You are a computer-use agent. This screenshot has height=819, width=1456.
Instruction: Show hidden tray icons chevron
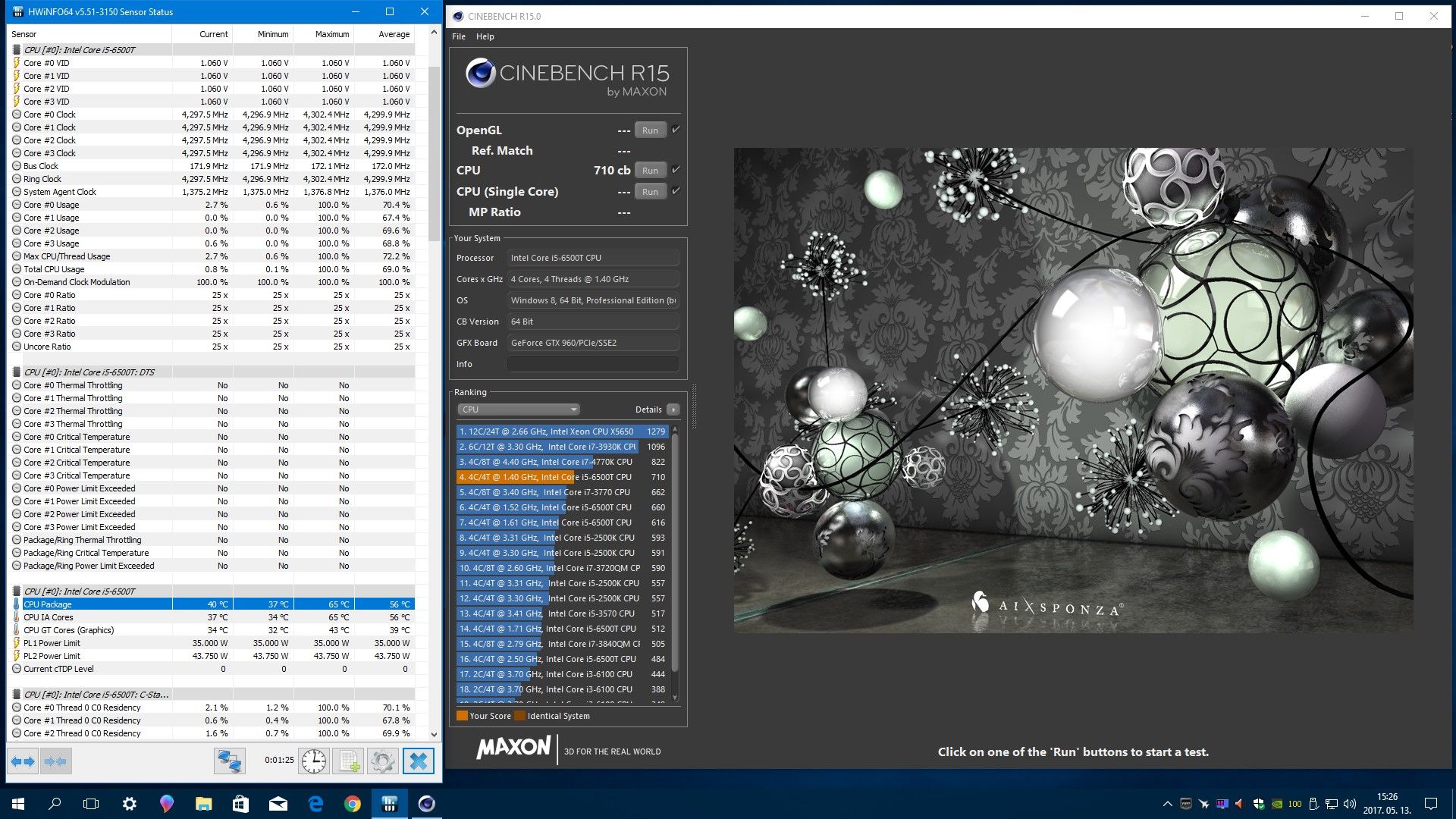coord(1167,804)
